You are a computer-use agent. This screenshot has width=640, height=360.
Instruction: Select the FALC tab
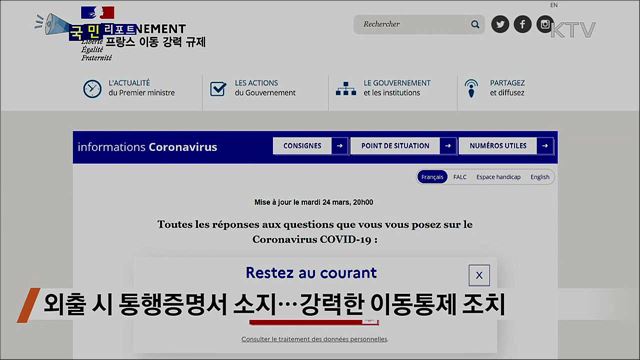tap(460, 177)
